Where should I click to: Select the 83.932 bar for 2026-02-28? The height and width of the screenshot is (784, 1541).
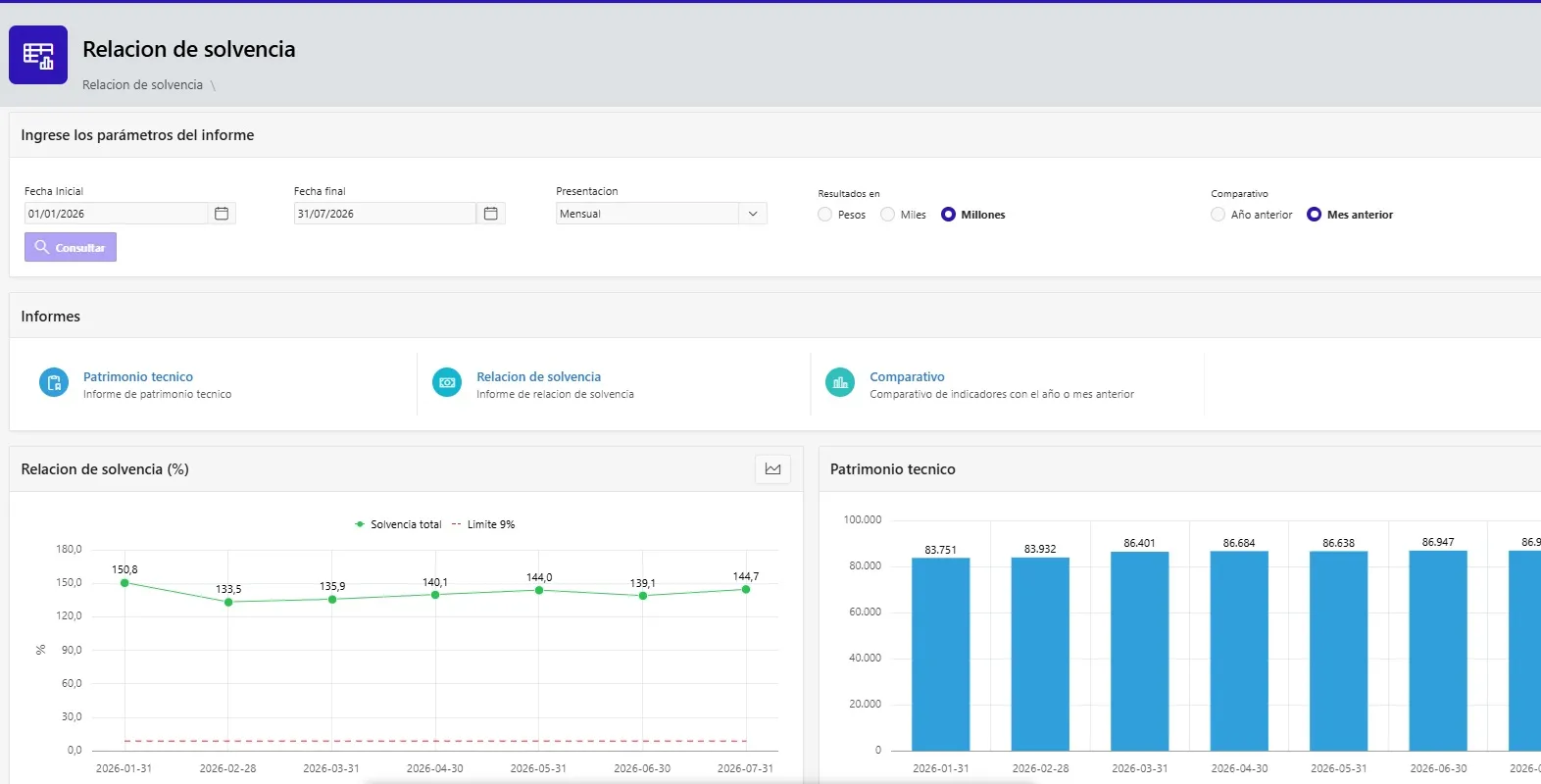(x=1040, y=655)
